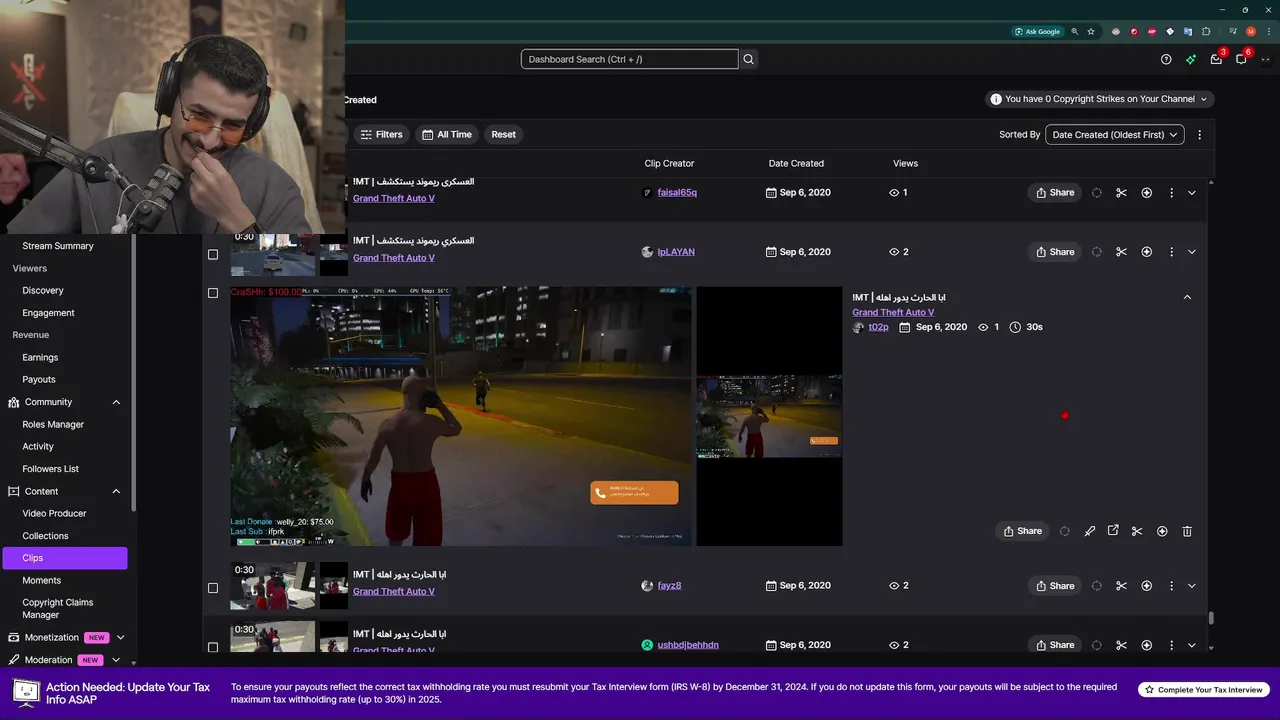The height and width of the screenshot is (720, 1280).
Task: Select checkbox for ushbdjbehhdn clip row
Action: point(212,647)
